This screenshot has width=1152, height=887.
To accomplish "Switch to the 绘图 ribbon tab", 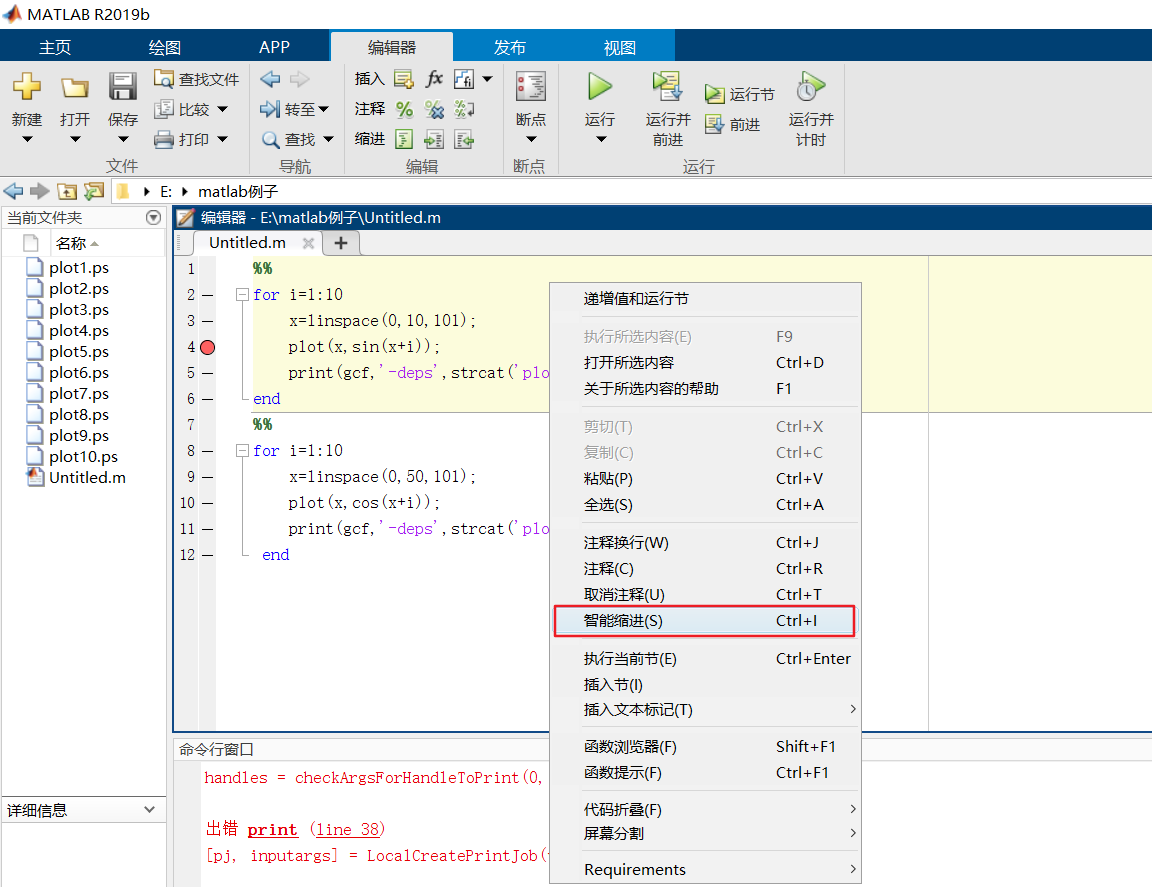I will [x=165, y=47].
